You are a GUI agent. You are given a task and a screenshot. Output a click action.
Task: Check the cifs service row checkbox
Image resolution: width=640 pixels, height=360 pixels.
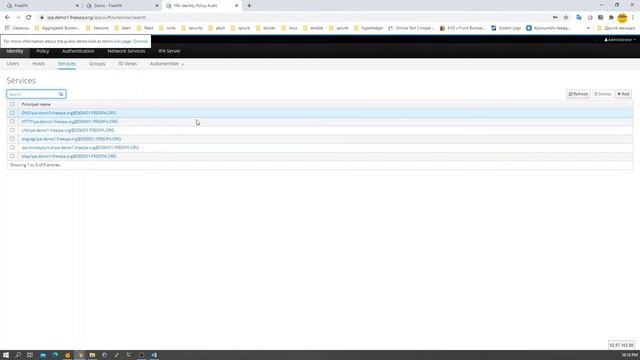coord(12,130)
